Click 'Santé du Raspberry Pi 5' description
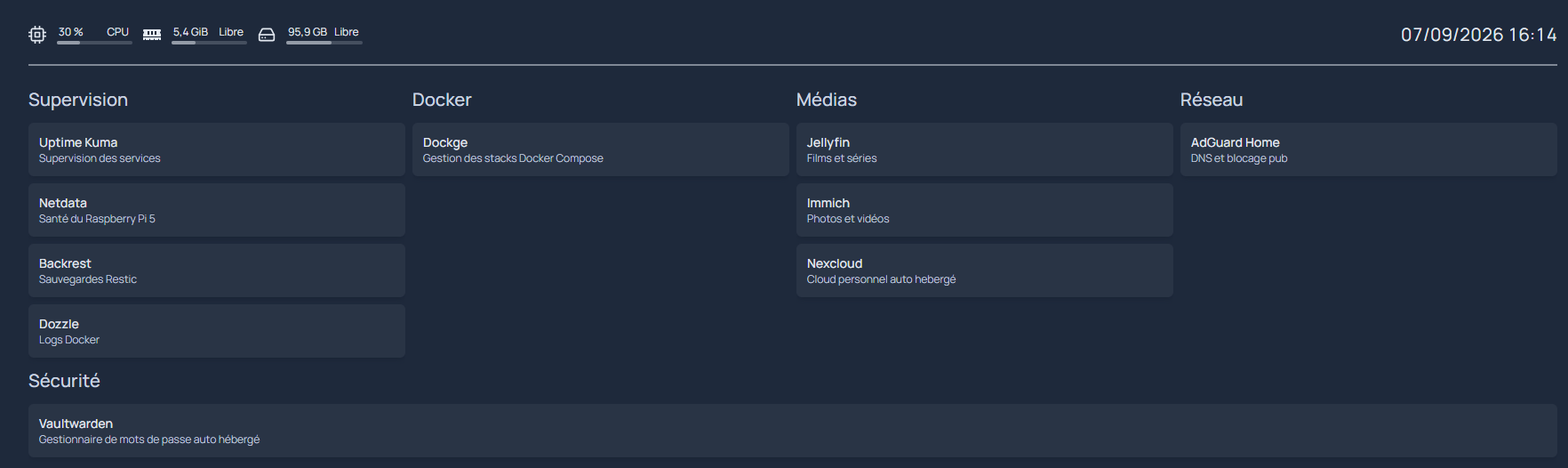The width and height of the screenshot is (1568, 468). pos(97,219)
